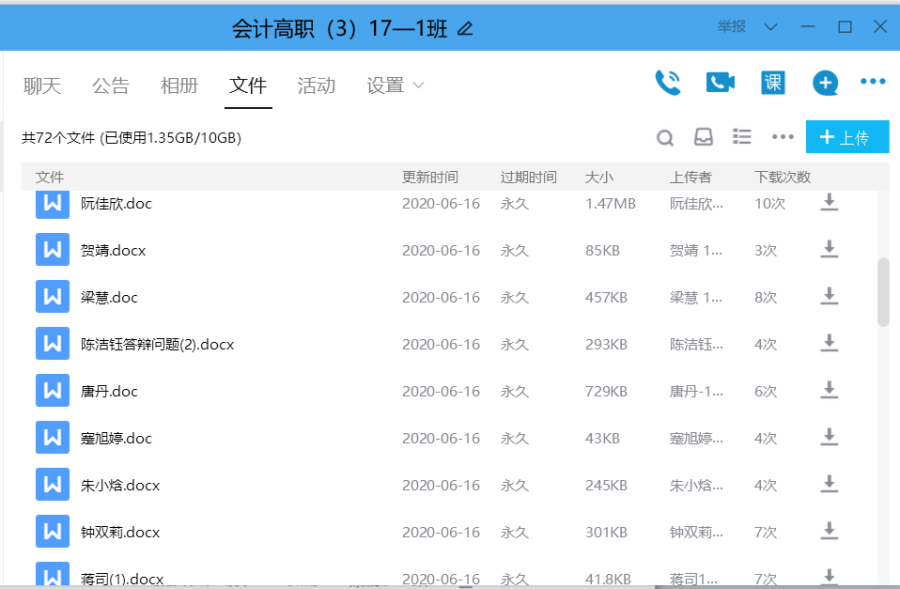Image resolution: width=900 pixels, height=589 pixels.
Task: Click Word icon of 贺靖.docx
Action: [52, 250]
